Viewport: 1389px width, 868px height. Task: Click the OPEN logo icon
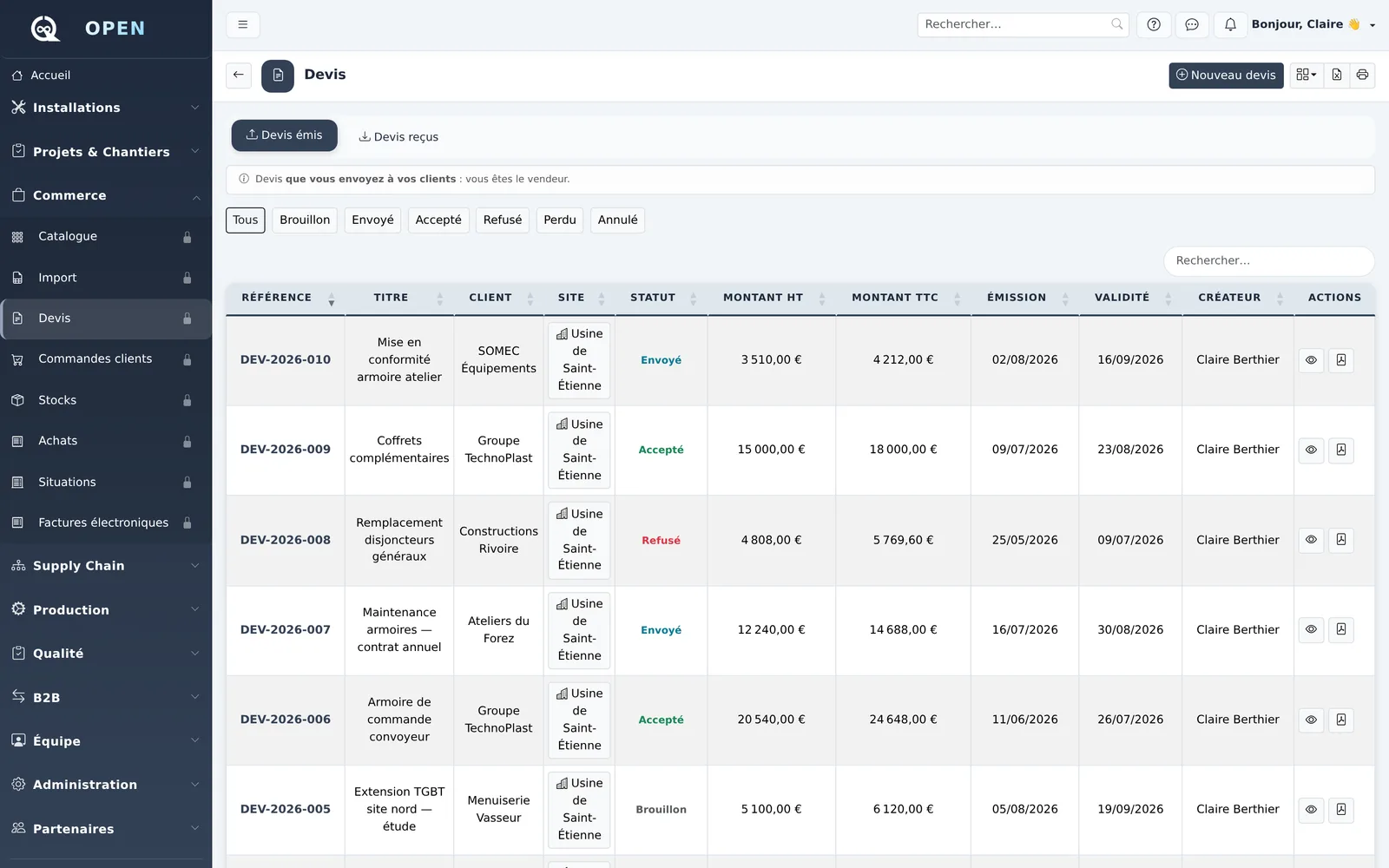coord(45,28)
